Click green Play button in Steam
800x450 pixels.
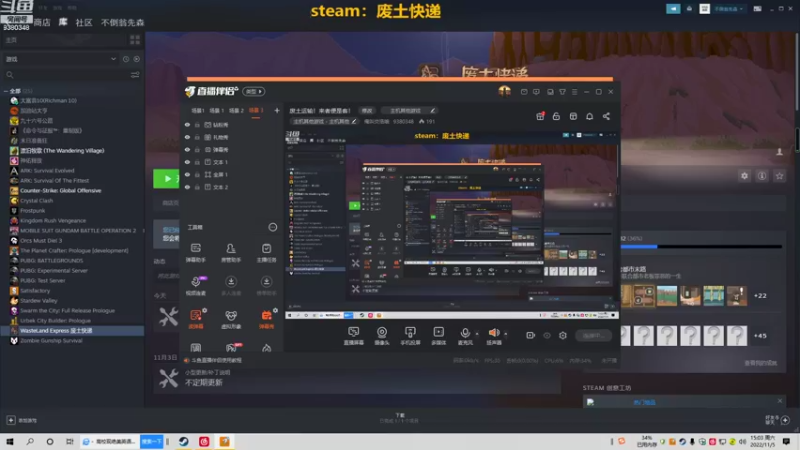click(167, 179)
